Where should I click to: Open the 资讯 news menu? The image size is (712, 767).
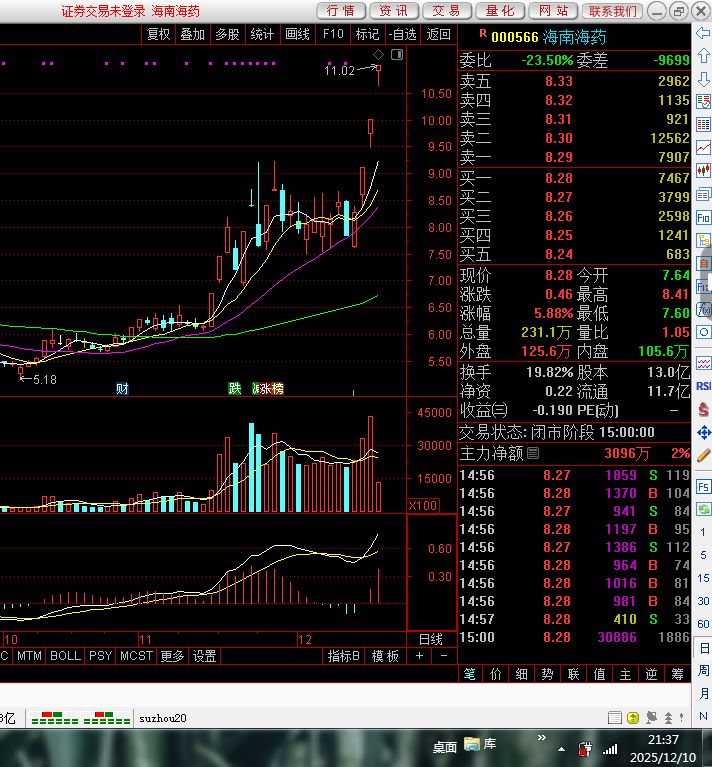point(394,11)
